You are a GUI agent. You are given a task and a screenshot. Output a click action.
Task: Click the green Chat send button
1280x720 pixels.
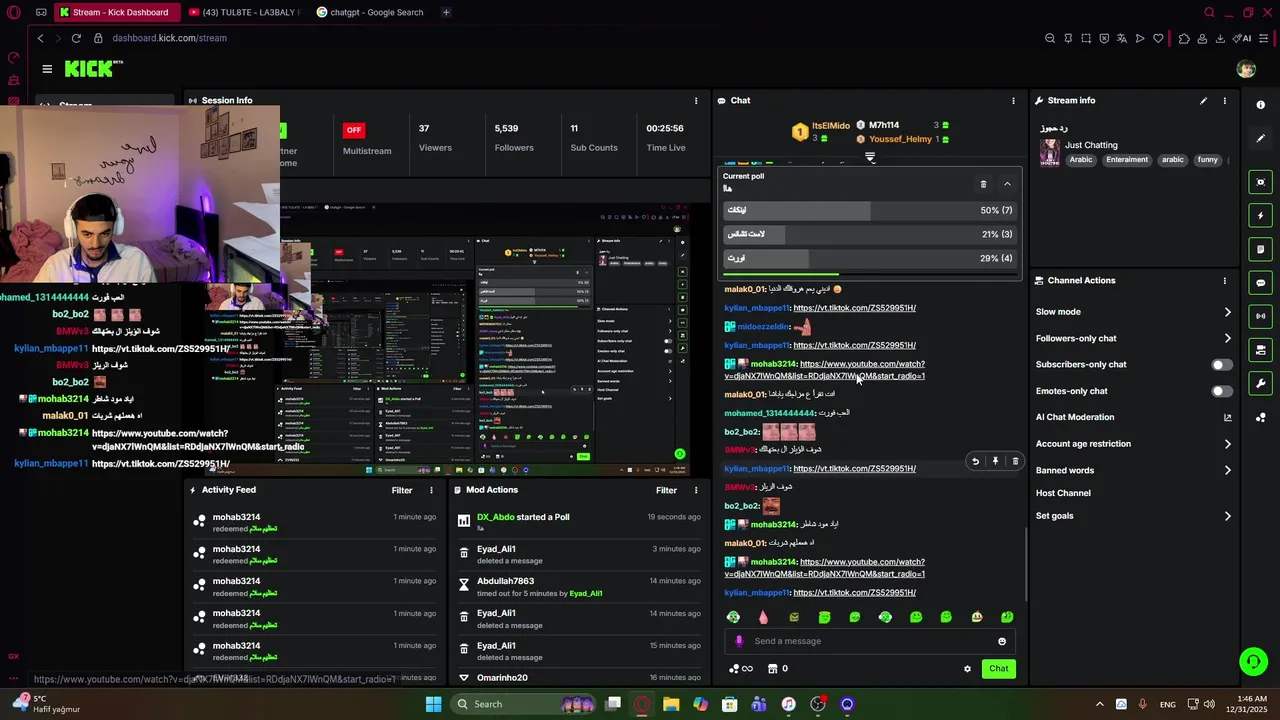[x=999, y=669]
